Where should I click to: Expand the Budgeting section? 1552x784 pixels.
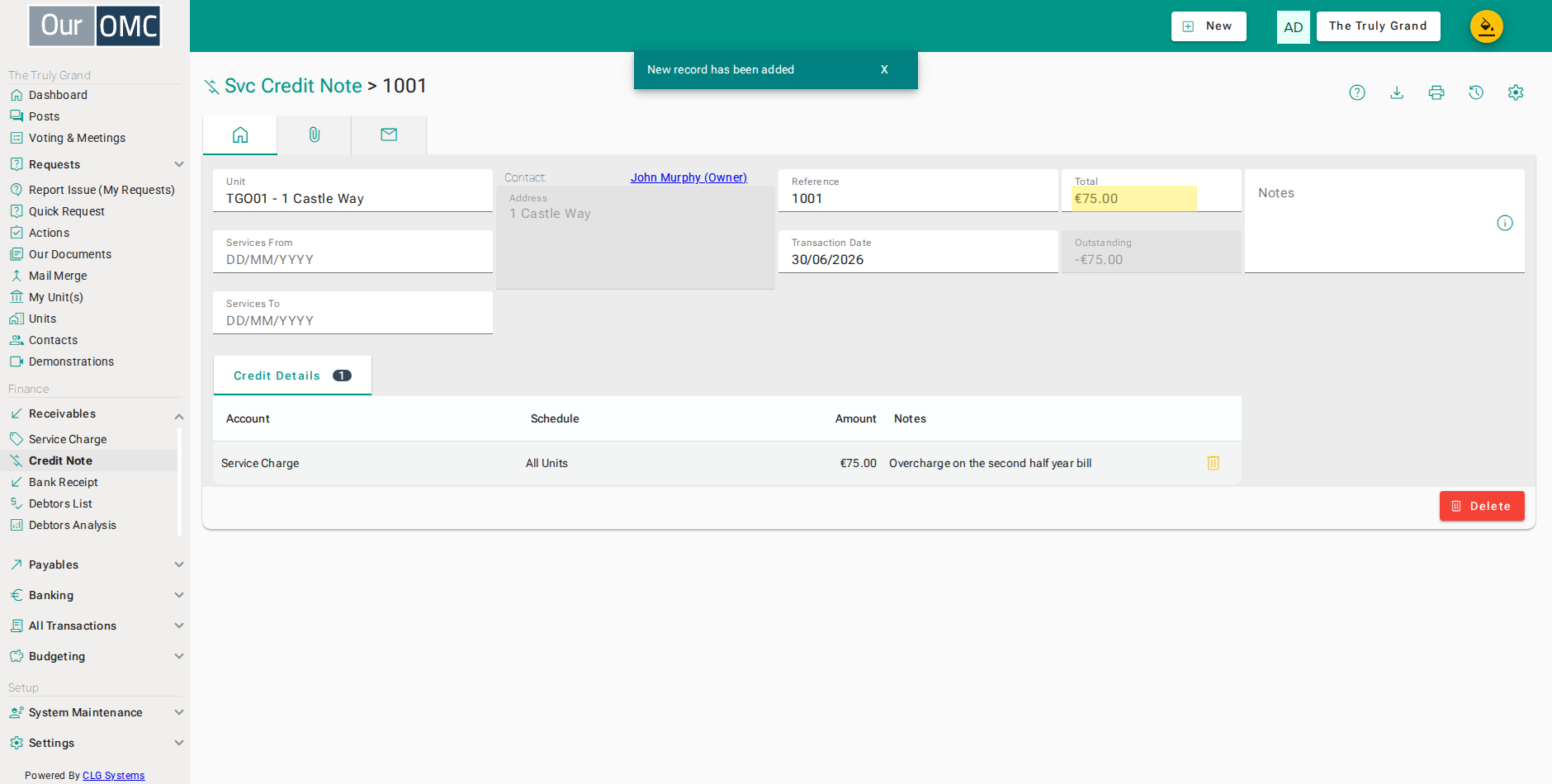pos(179,656)
